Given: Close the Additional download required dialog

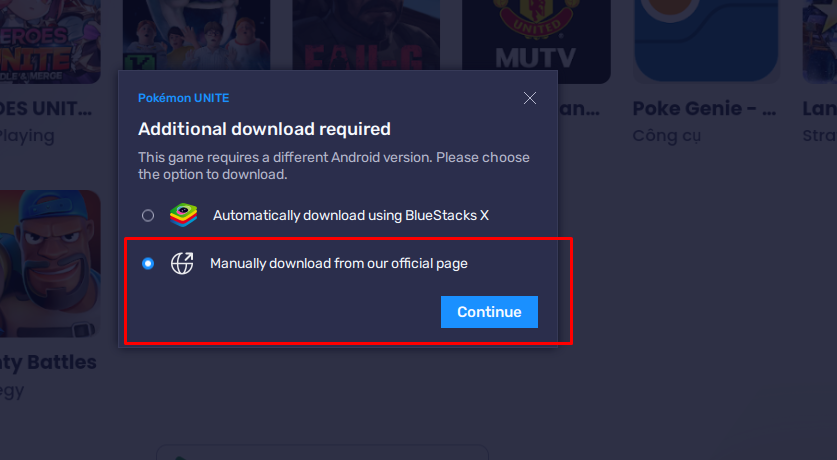Looking at the screenshot, I should point(530,98).
